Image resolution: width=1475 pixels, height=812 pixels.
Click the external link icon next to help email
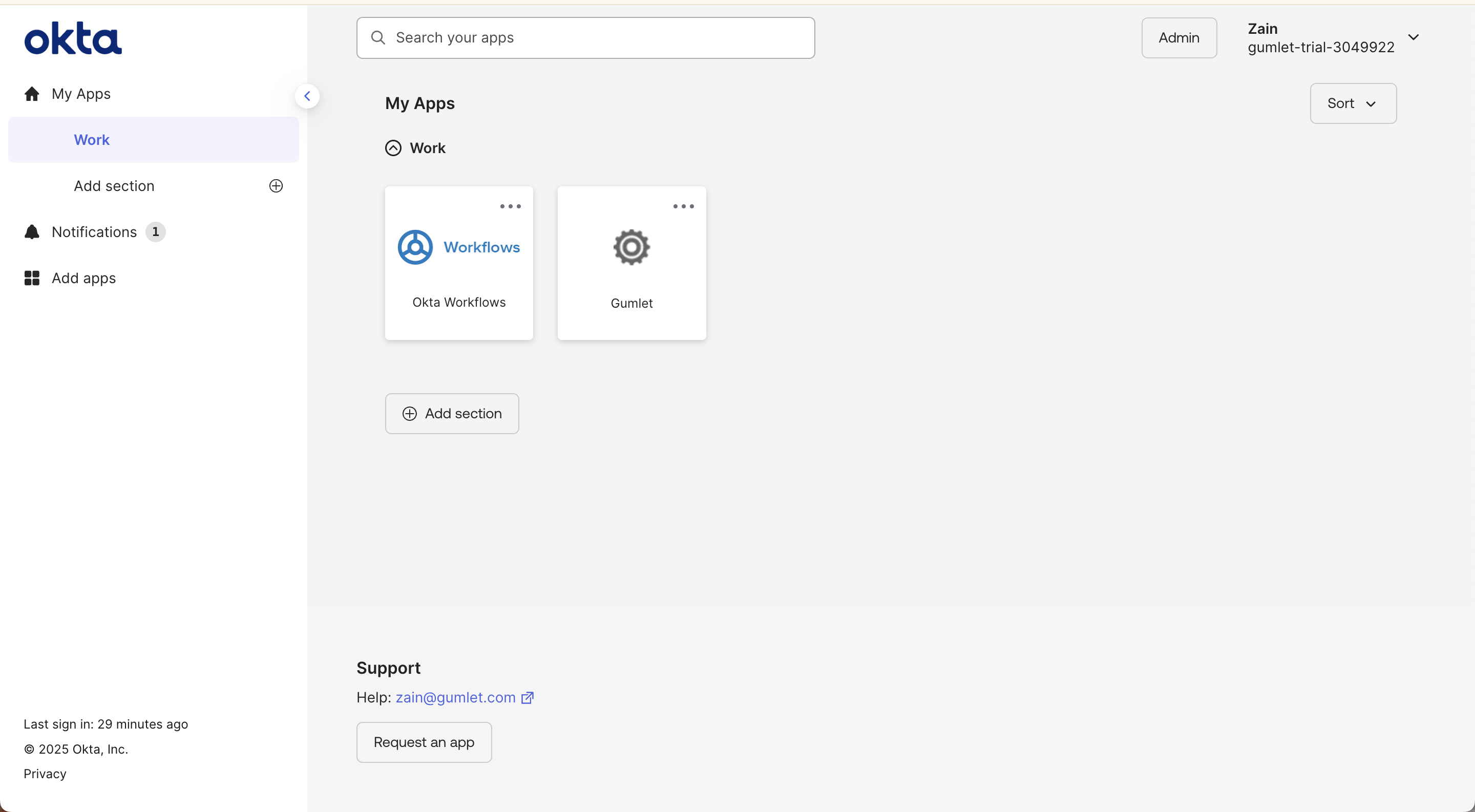coord(528,697)
